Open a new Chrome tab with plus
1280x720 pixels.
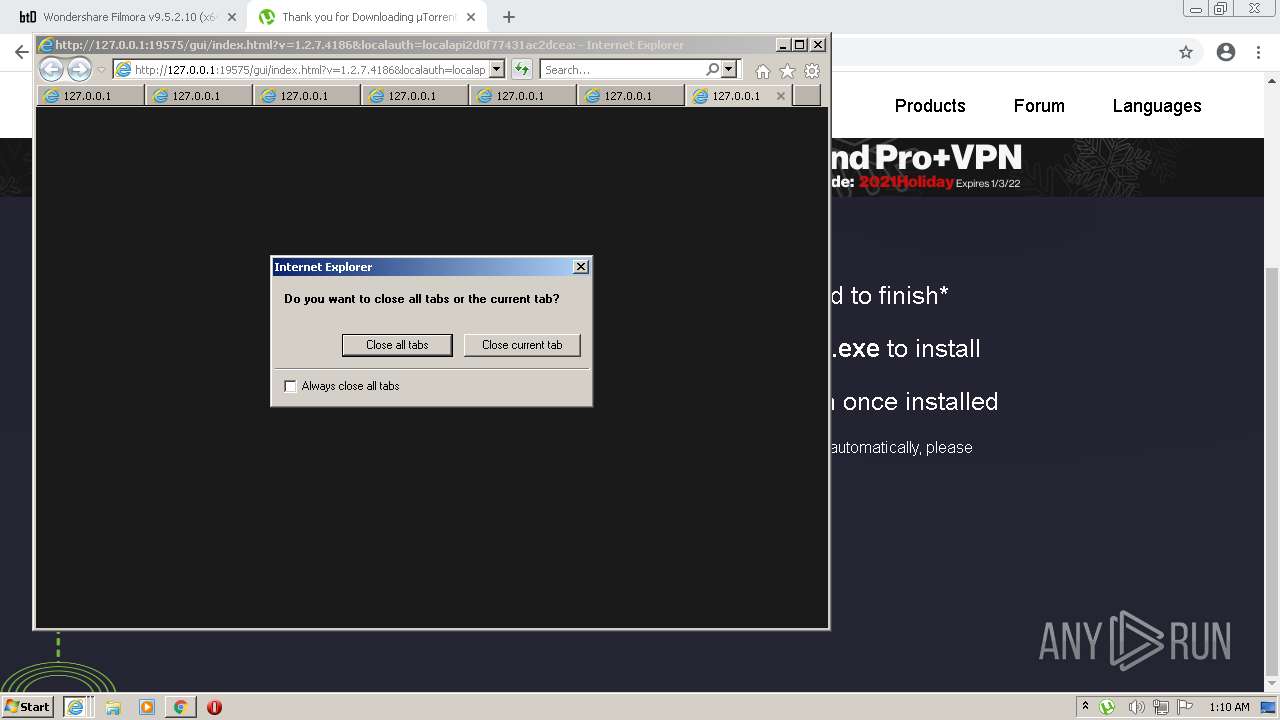click(x=509, y=17)
